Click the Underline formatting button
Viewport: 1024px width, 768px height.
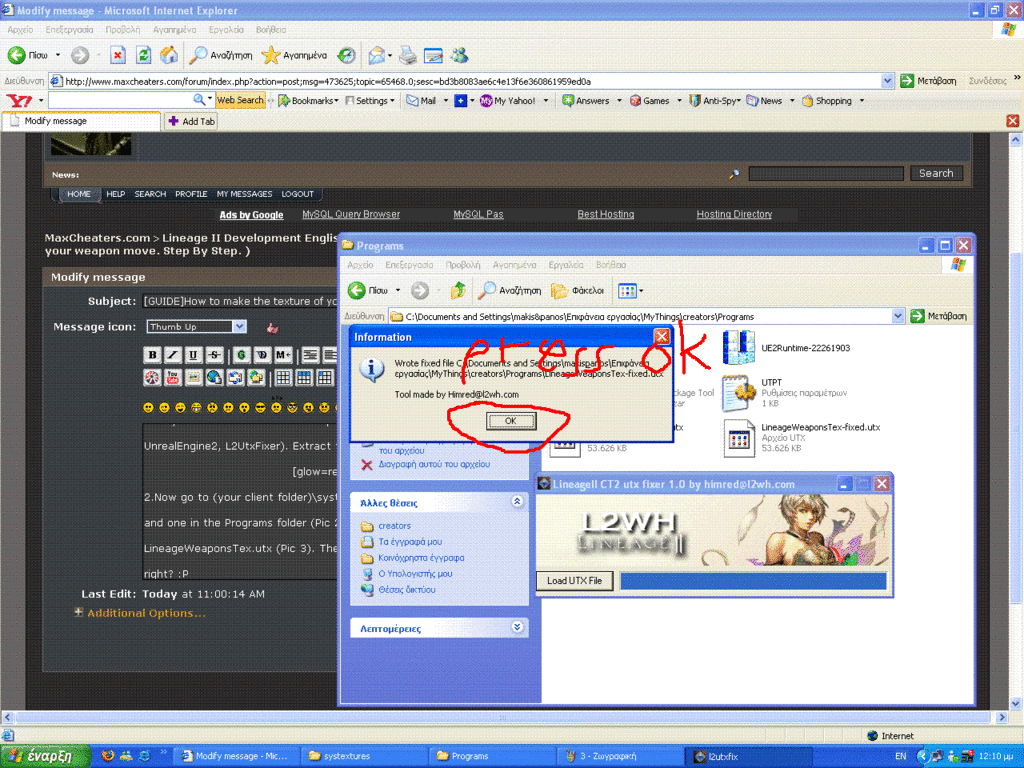(193, 355)
